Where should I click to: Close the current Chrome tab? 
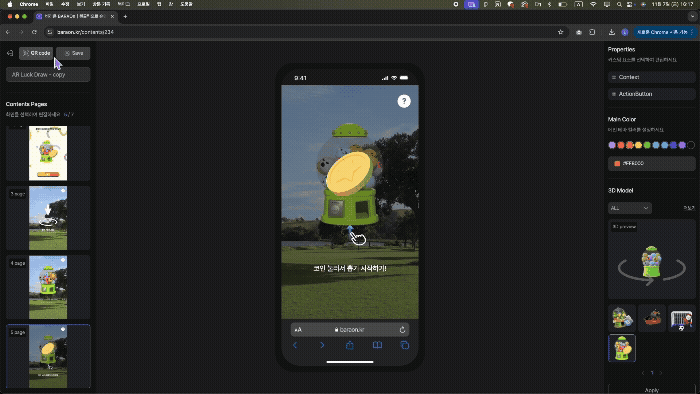(x=112, y=17)
